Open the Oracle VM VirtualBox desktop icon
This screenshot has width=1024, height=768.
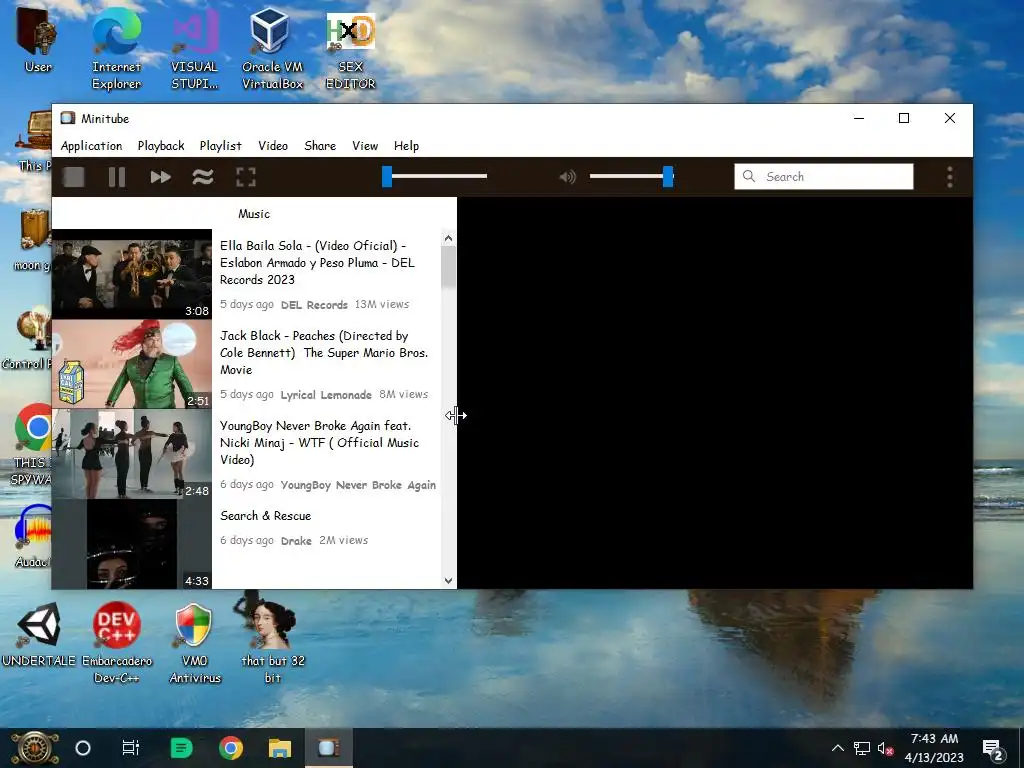pos(272,49)
